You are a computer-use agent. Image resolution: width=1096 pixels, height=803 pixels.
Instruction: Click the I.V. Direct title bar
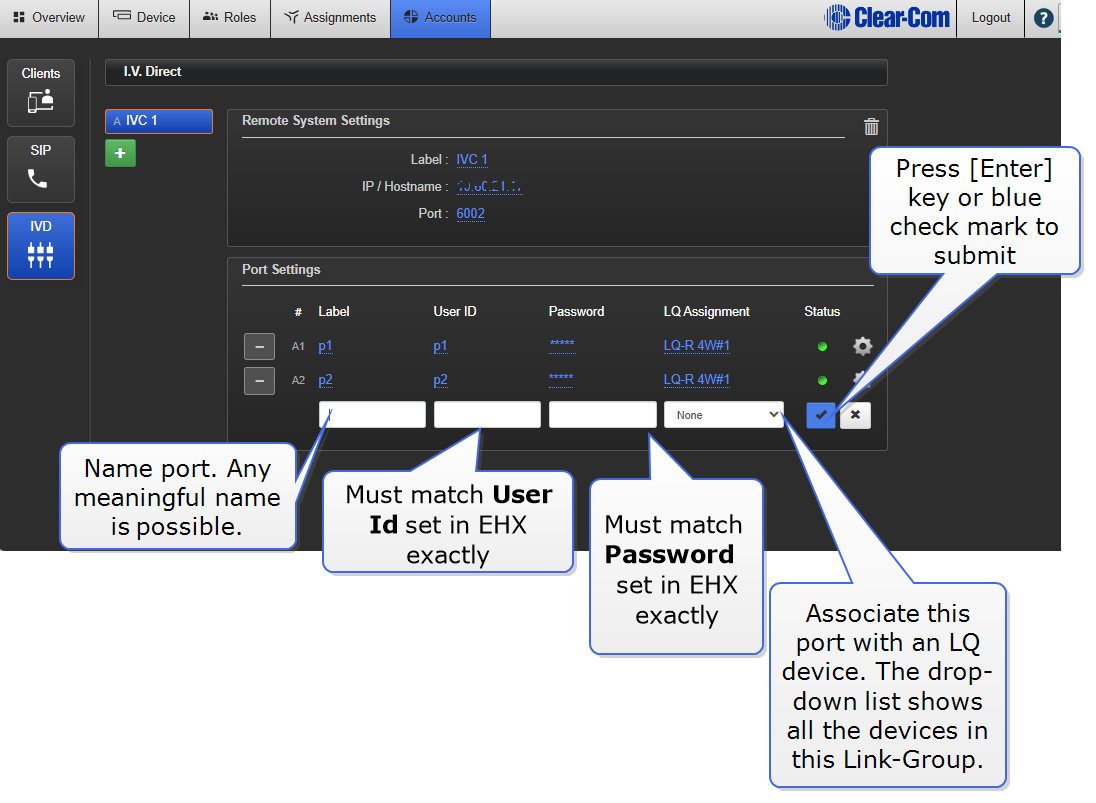(x=496, y=72)
